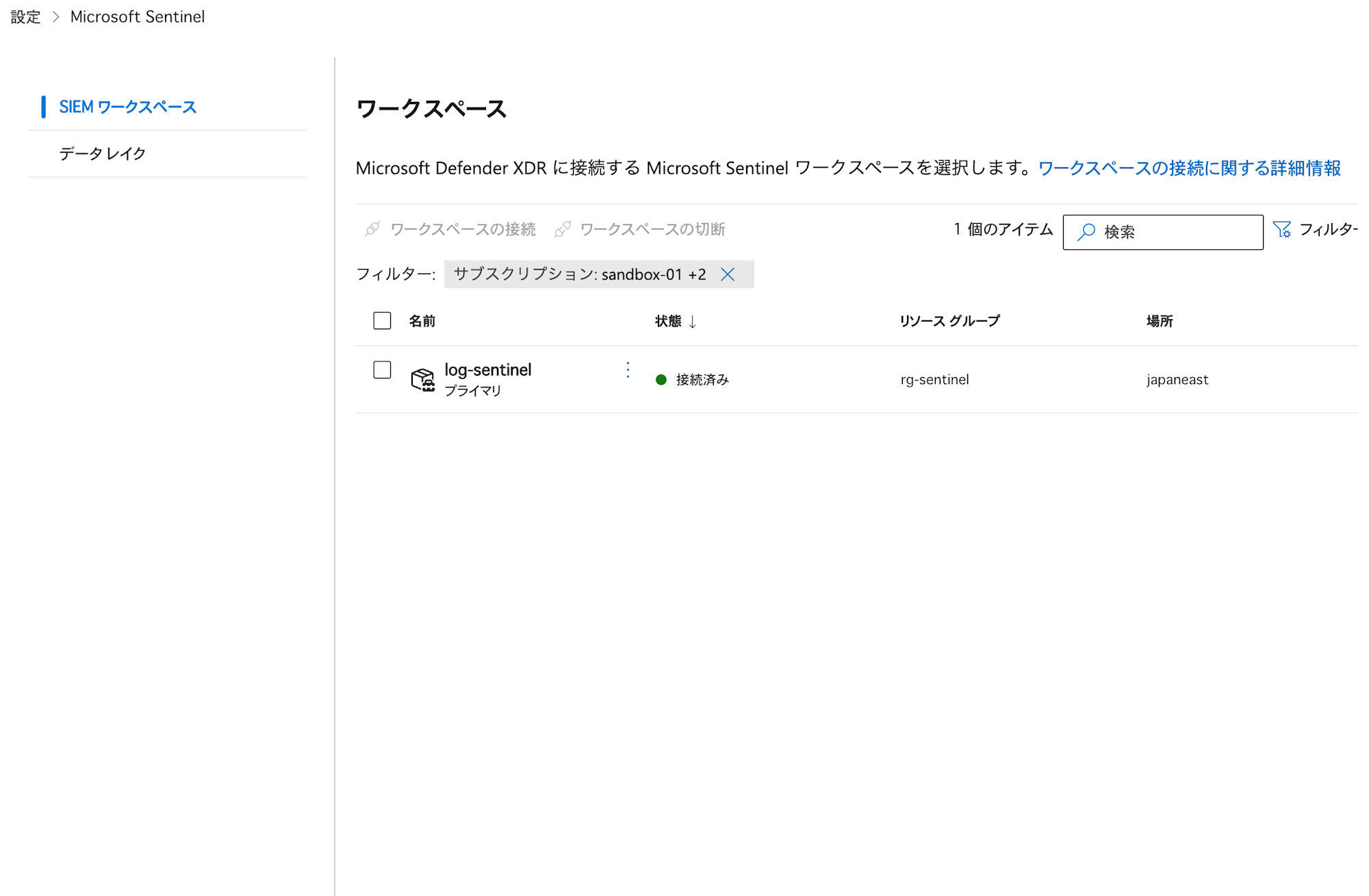Open the フィルター funnel icon
This screenshot has height=896, width=1369.
click(x=1282, y=229)
